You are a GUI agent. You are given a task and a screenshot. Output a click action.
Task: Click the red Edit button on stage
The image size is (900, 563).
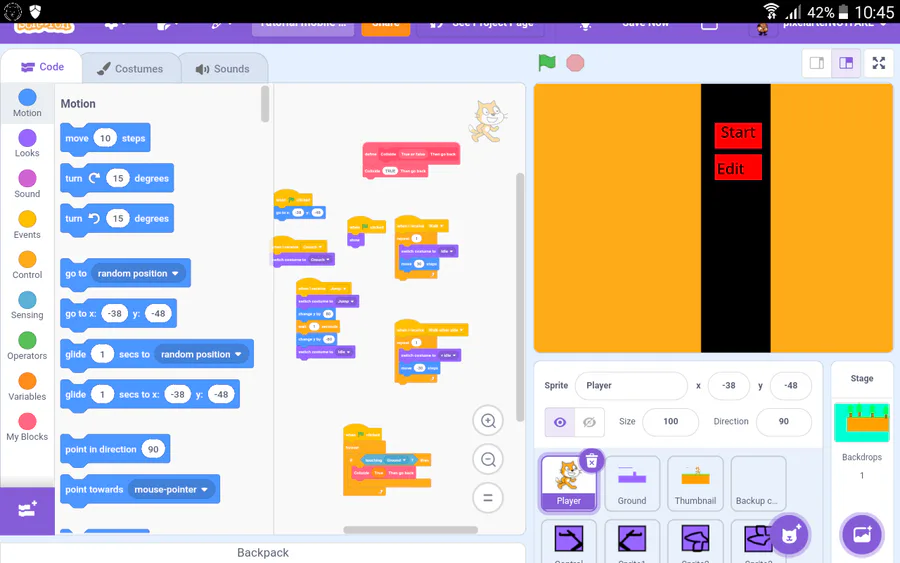click(738, 167)
